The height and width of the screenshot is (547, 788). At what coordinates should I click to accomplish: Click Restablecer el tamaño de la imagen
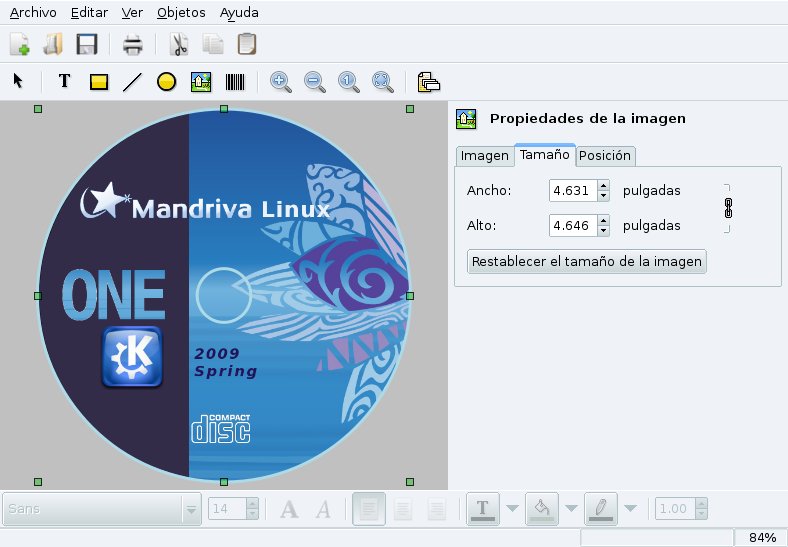(x=586, y=261)
